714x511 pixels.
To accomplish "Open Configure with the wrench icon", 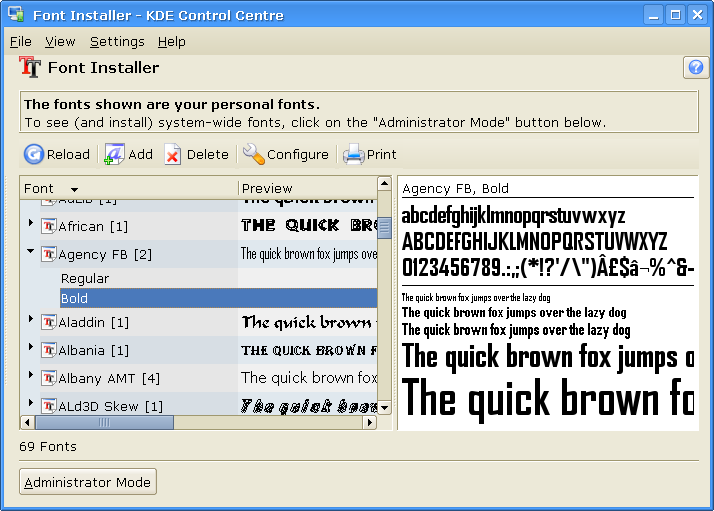I will pos(254,154).
